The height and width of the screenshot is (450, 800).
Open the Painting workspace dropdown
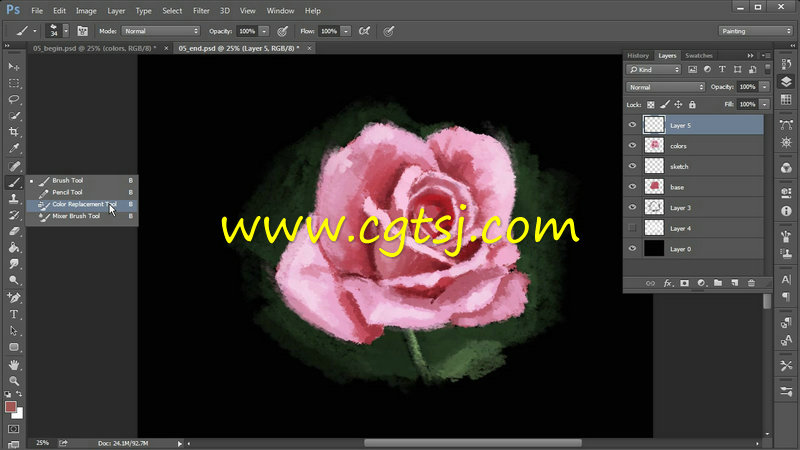point(755,31)
